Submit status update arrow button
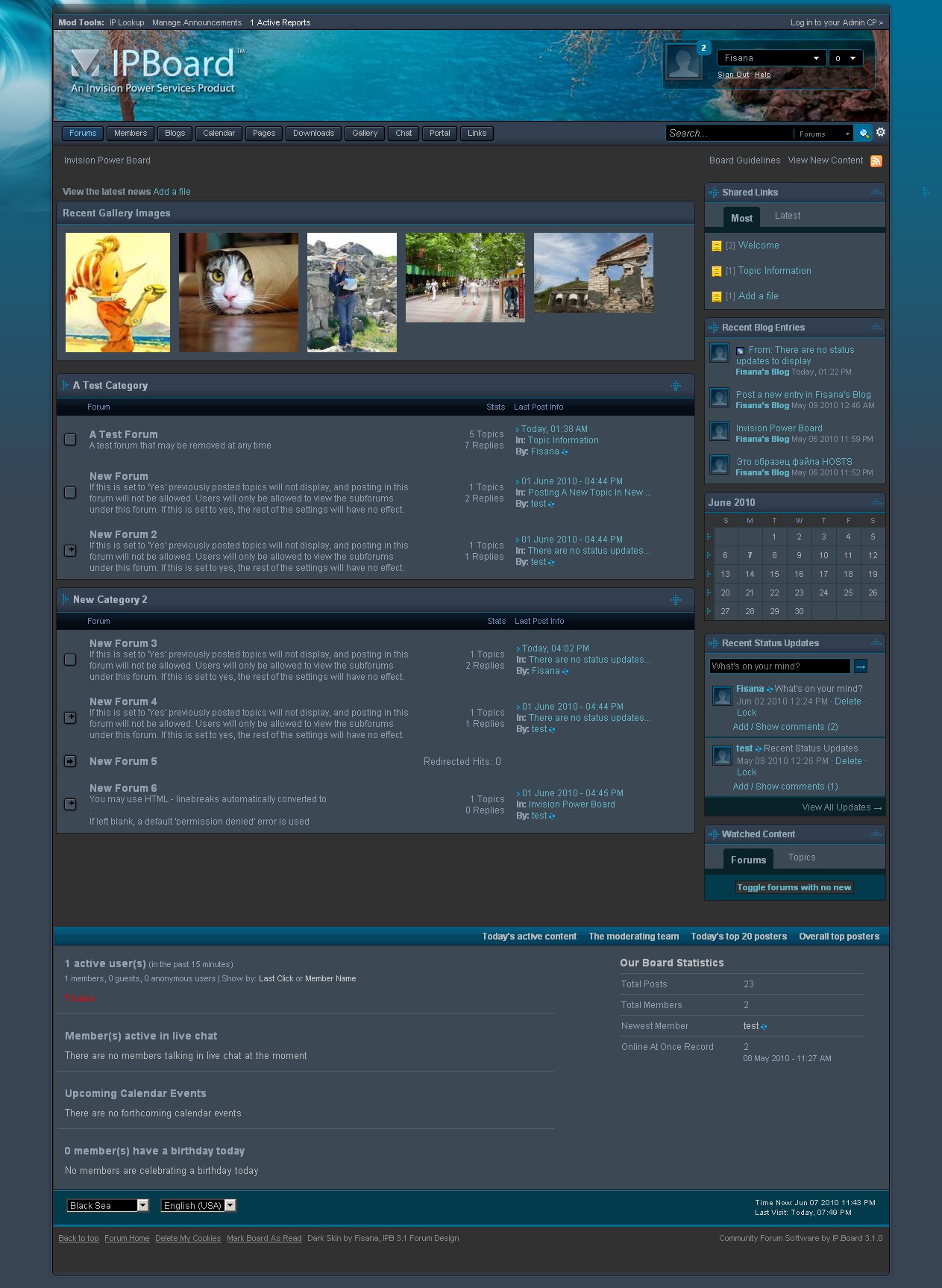 pos(860,666)
